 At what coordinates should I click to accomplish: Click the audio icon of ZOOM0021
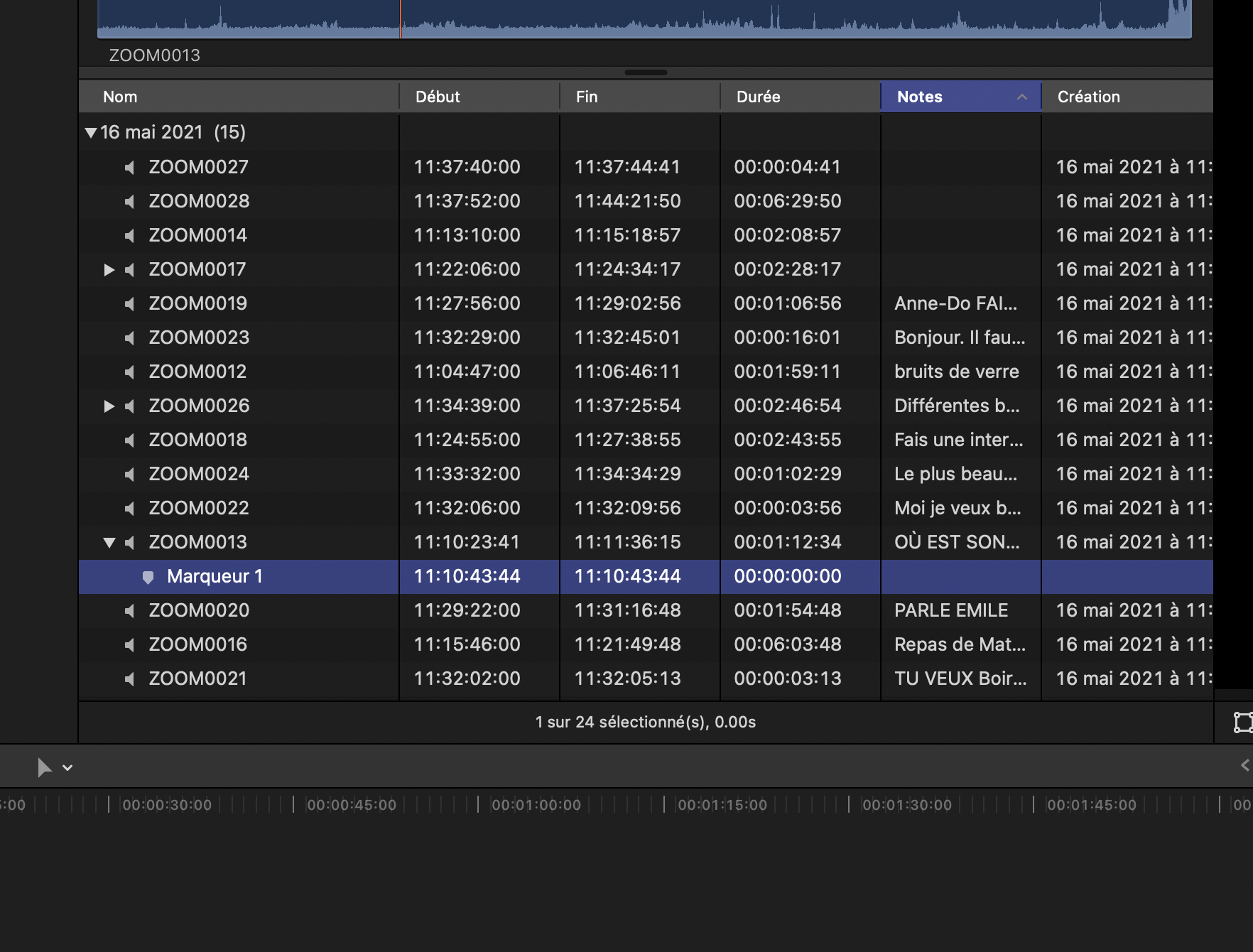coord(129,679)
